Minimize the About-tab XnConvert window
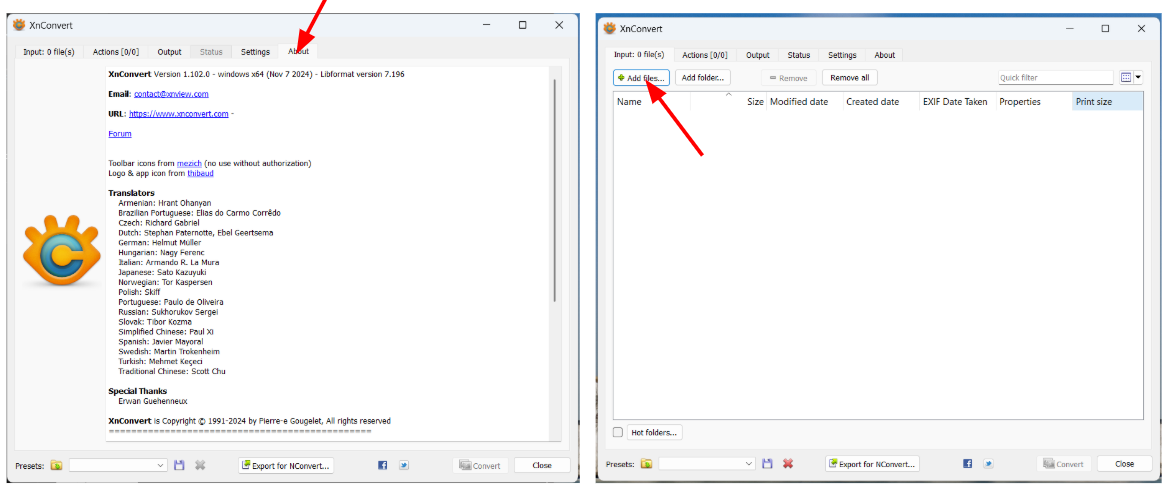This screenshot has width=1168, height=488. [486, 25]
